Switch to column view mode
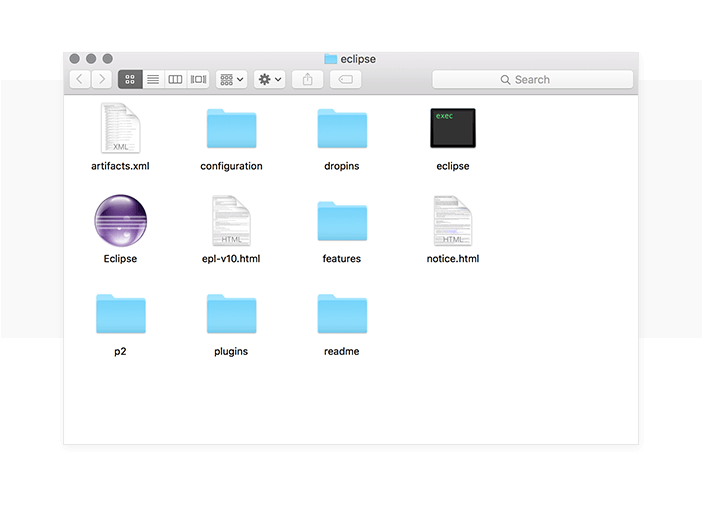Screen dimensions: 702x506 (175, 79)
